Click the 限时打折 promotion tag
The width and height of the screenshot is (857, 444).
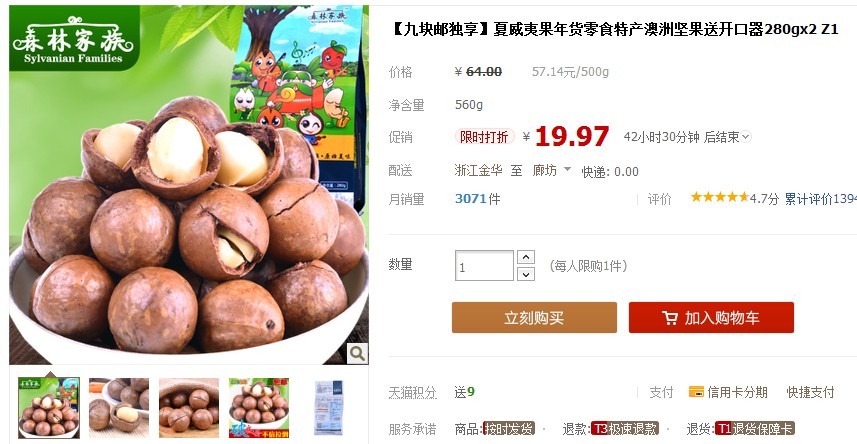point(484,137)
